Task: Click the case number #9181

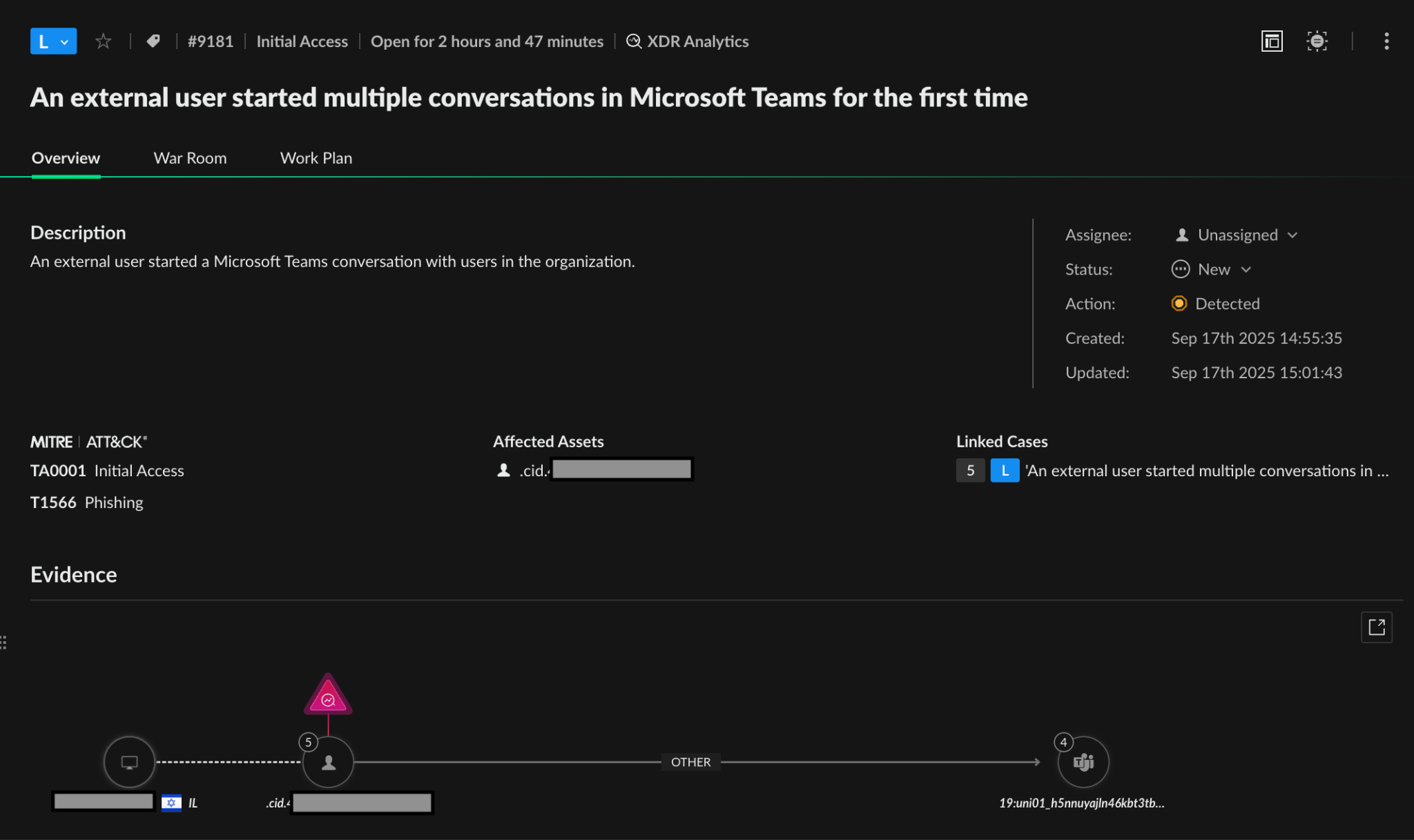Action: click(x=210, y=41)
